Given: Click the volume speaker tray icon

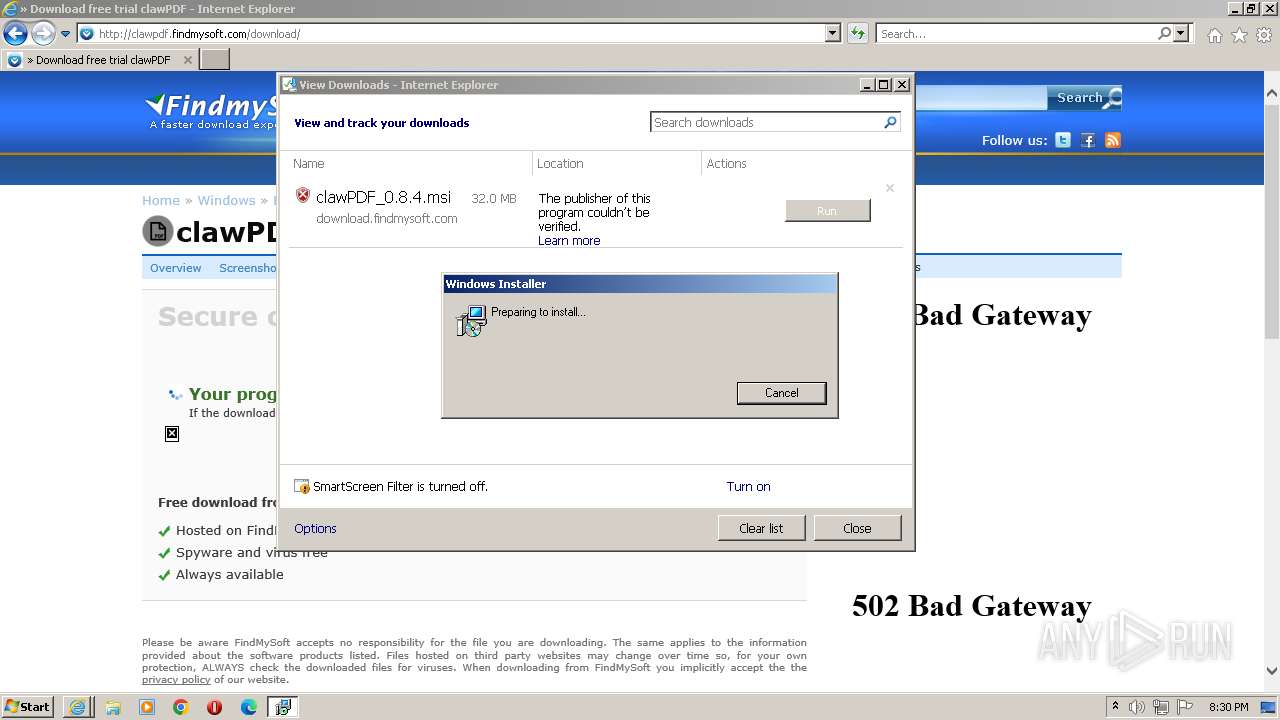Looking at the screenshot, I should click(x=1137, y=707).
